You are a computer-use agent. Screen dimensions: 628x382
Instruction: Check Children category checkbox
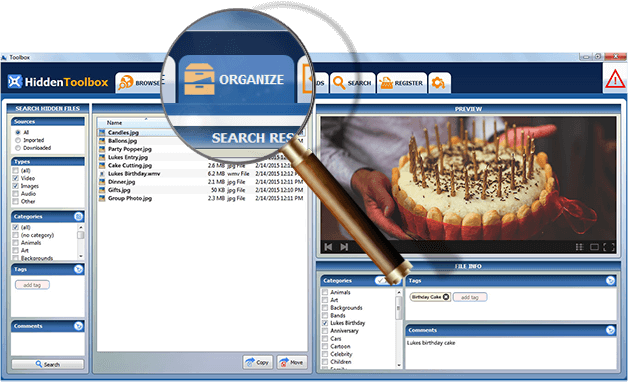[x=325, y=362]
